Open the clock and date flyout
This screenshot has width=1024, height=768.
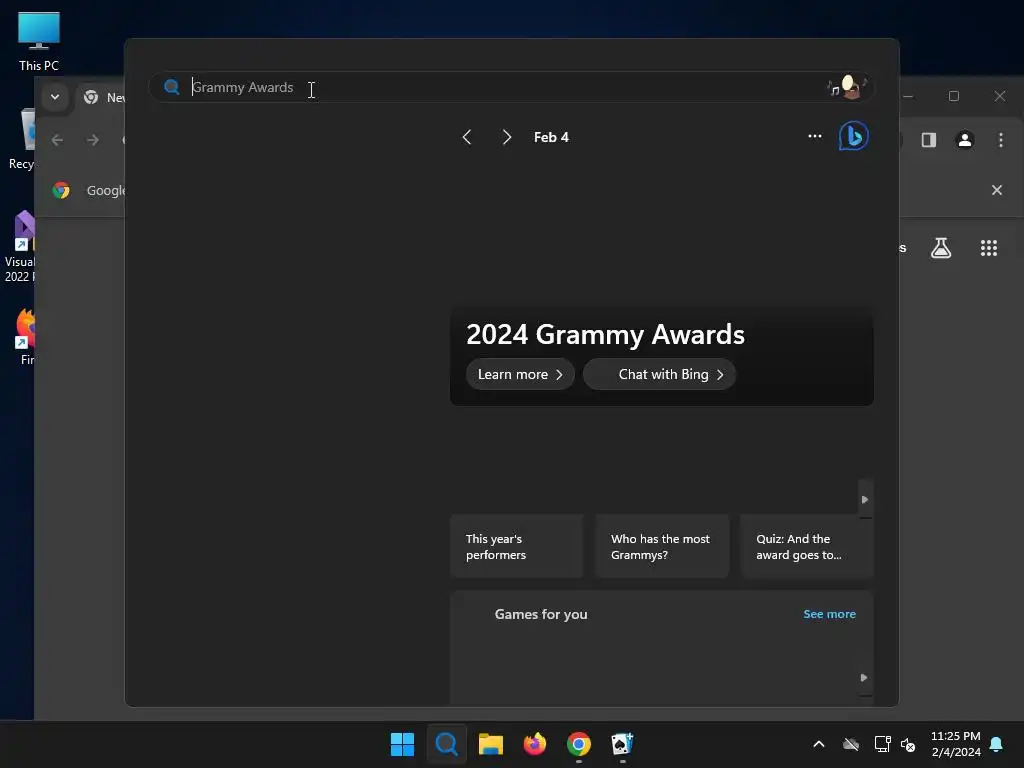pos(956,744)
